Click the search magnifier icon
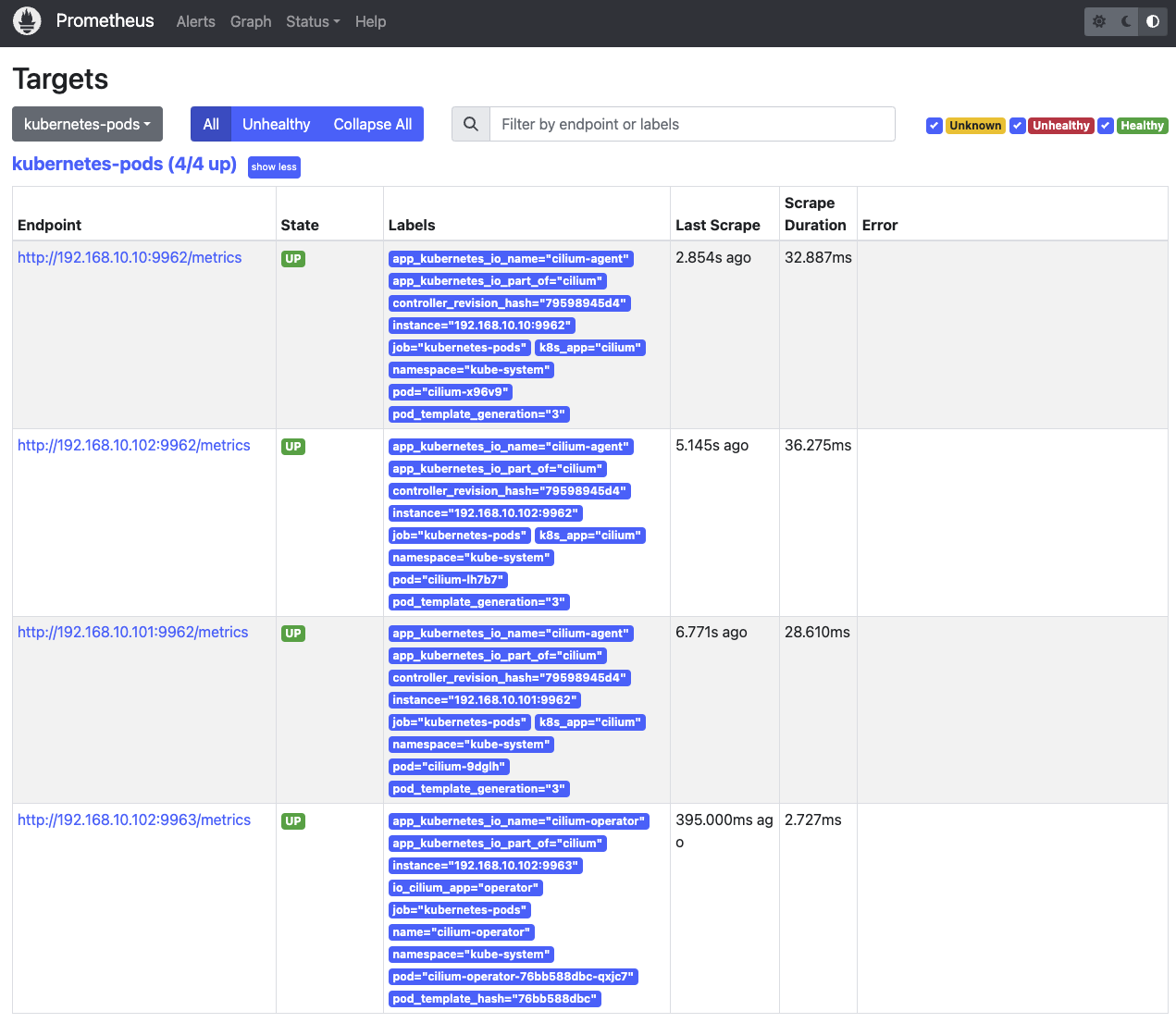 pyautogui.click(x=471, y=124)
